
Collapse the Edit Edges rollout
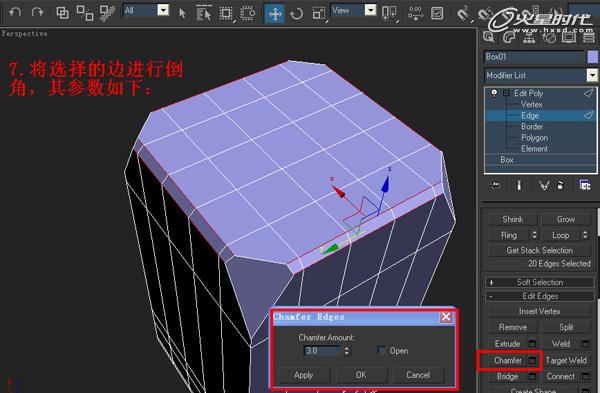540,296
